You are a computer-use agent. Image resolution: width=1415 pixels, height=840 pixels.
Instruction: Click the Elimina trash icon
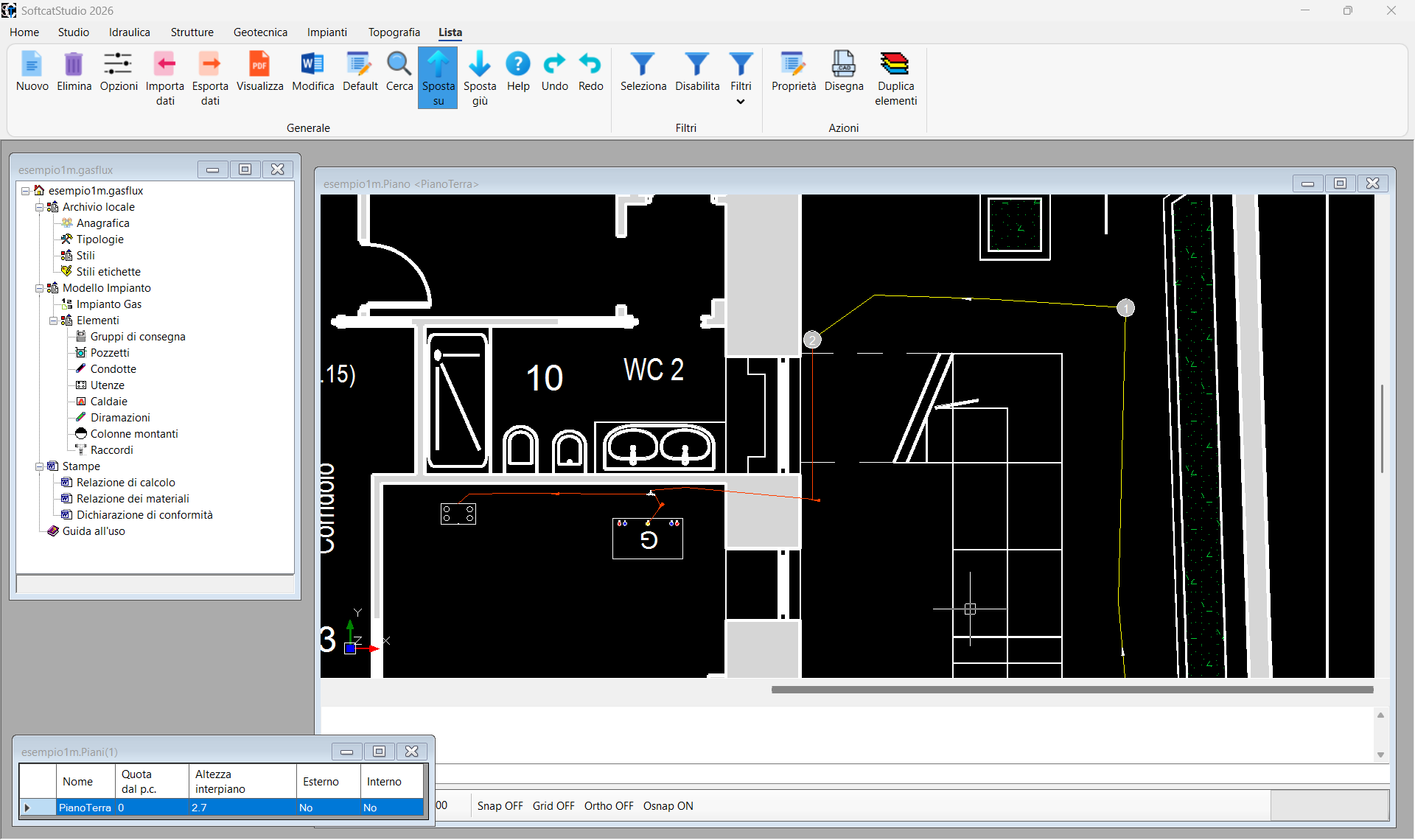tap(74, 64)
